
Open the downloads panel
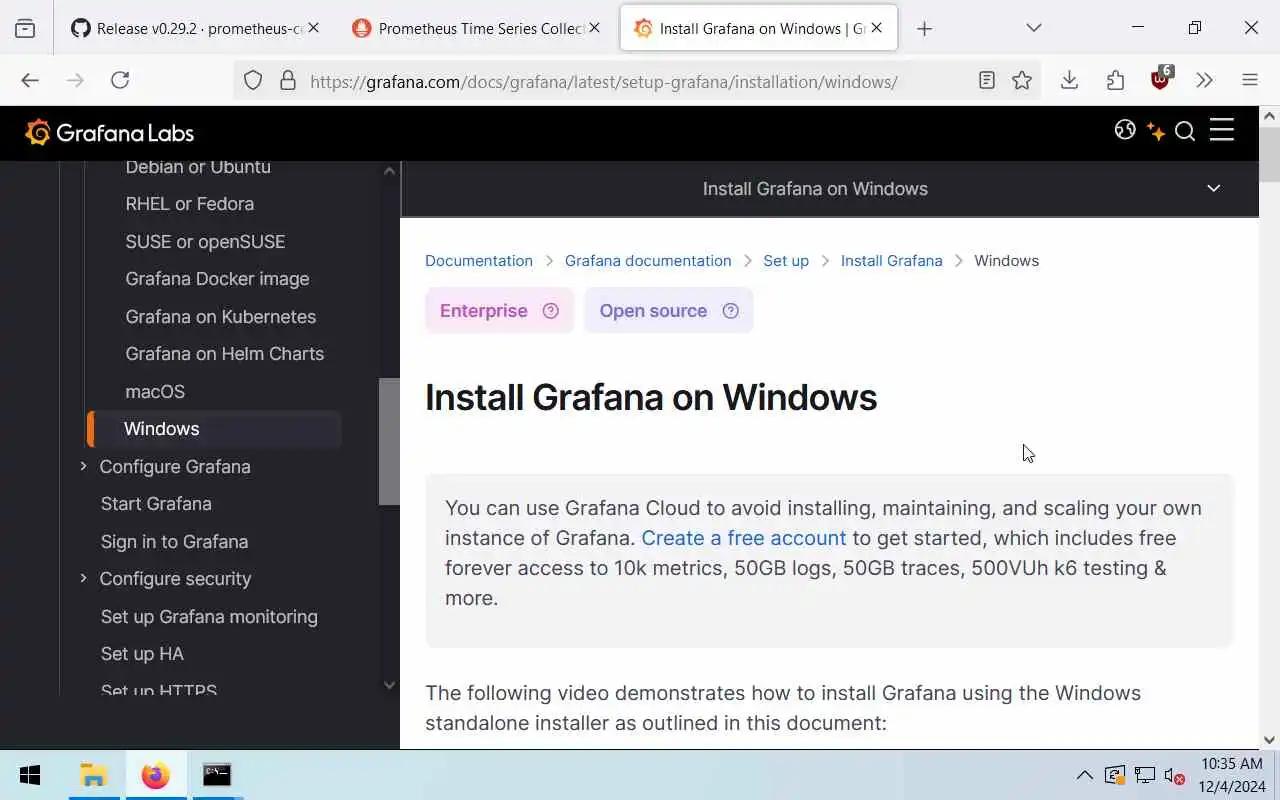1069,80
